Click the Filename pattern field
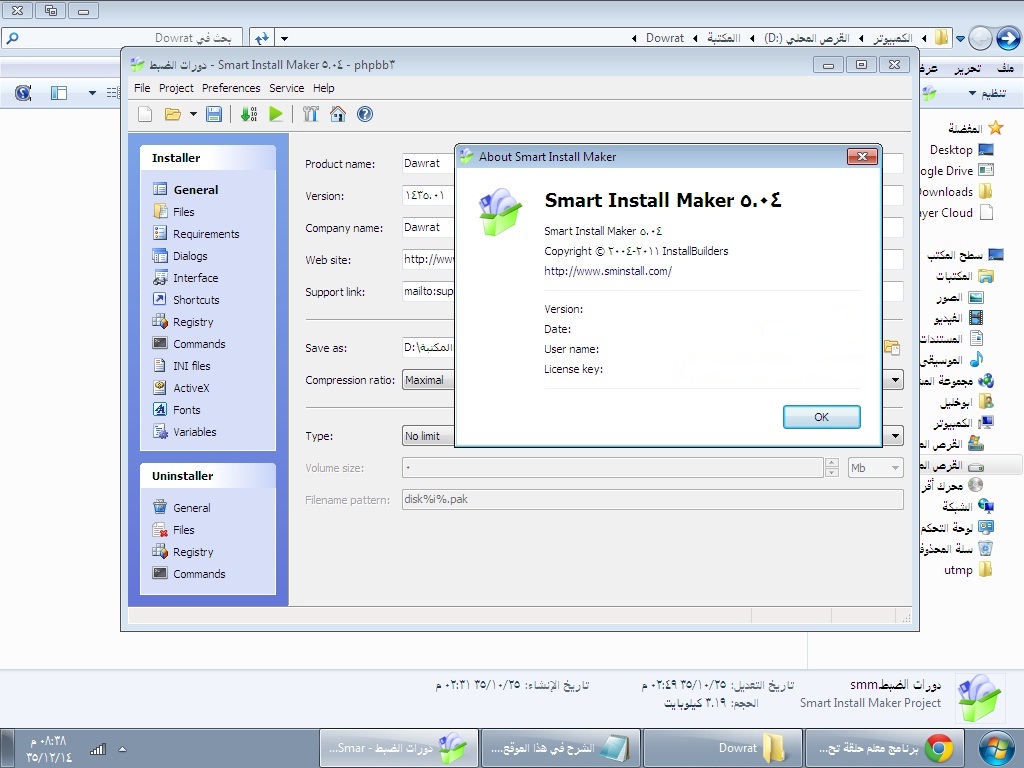This screenshot has width=1024, height=768. coord(653,500)
